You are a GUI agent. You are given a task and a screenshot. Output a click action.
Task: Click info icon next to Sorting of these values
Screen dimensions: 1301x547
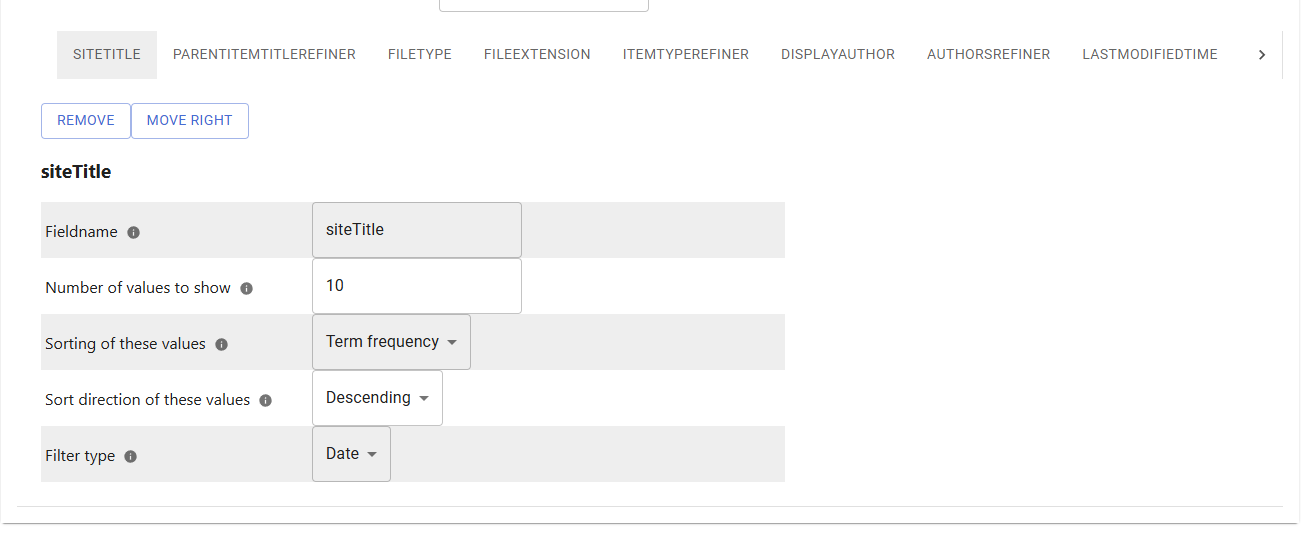222,344
